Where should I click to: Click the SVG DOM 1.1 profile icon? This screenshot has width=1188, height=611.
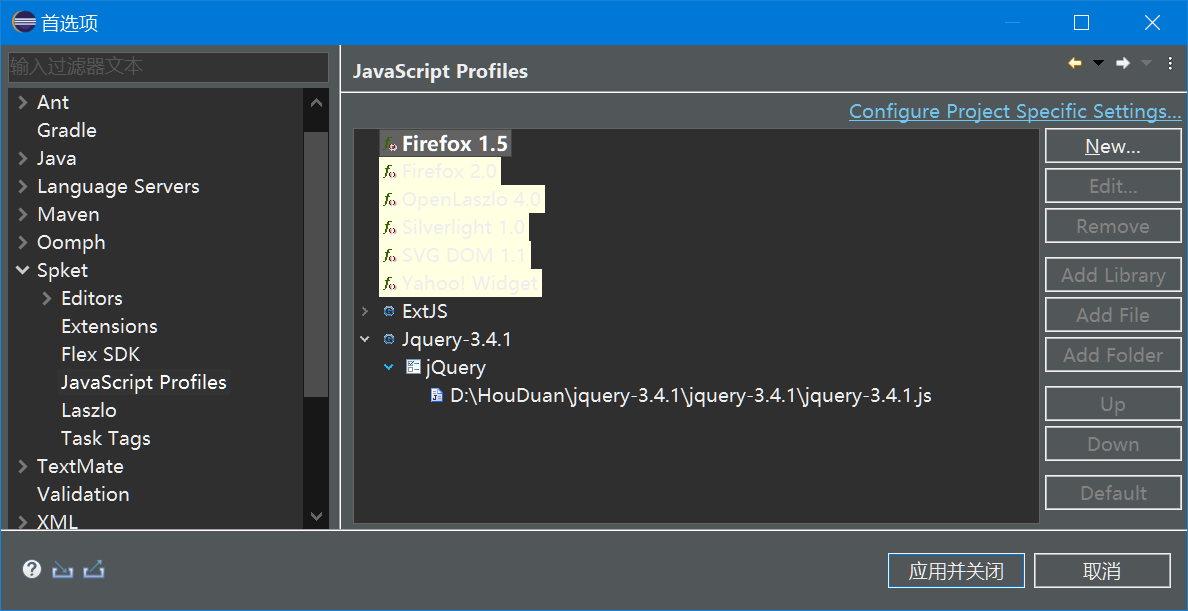pos(389,255)
